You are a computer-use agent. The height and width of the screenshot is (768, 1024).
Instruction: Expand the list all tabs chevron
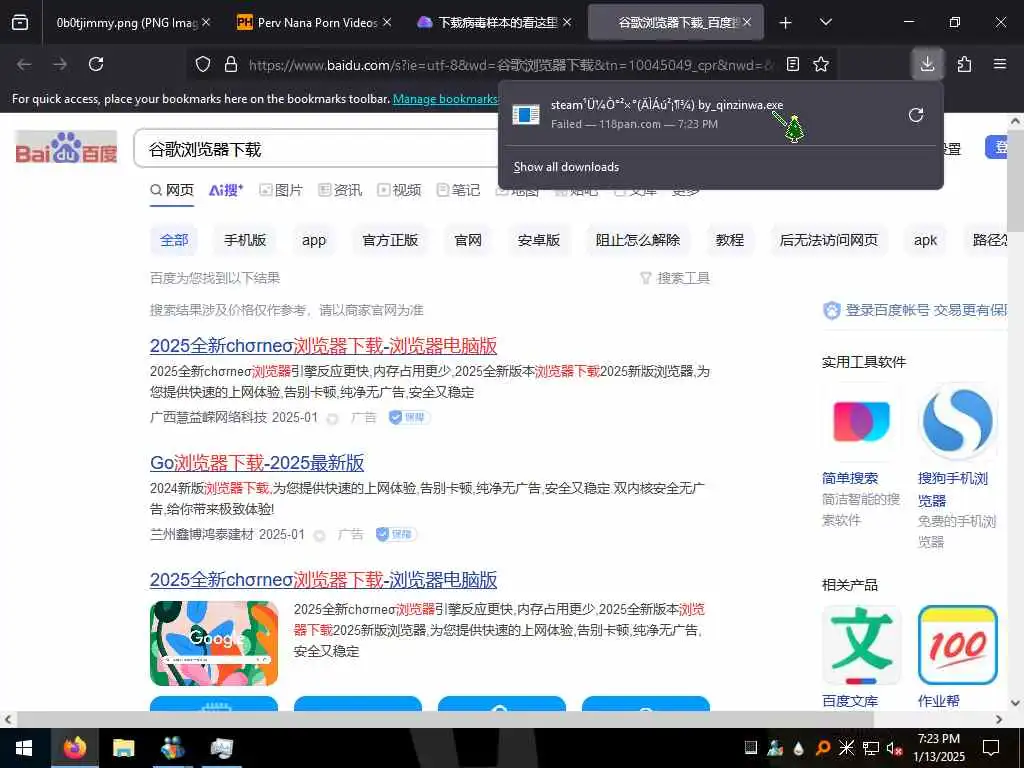[825, 22]
